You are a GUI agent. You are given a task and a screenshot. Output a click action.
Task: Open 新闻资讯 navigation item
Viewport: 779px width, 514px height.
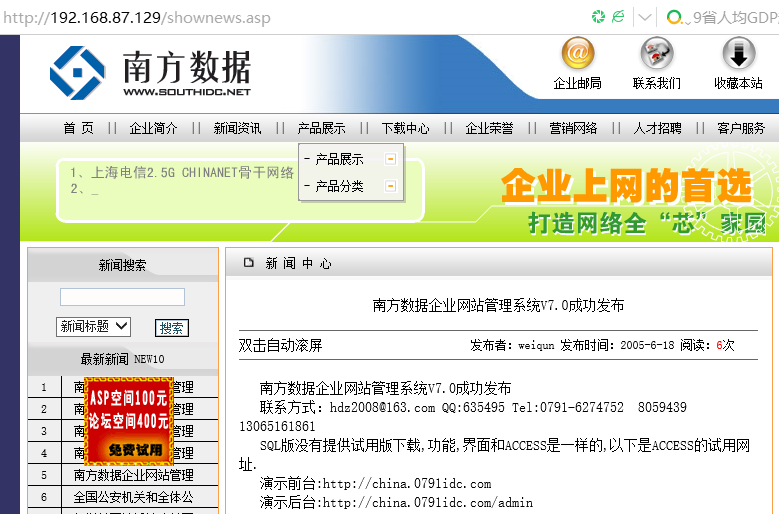click(x=237, y=128)
